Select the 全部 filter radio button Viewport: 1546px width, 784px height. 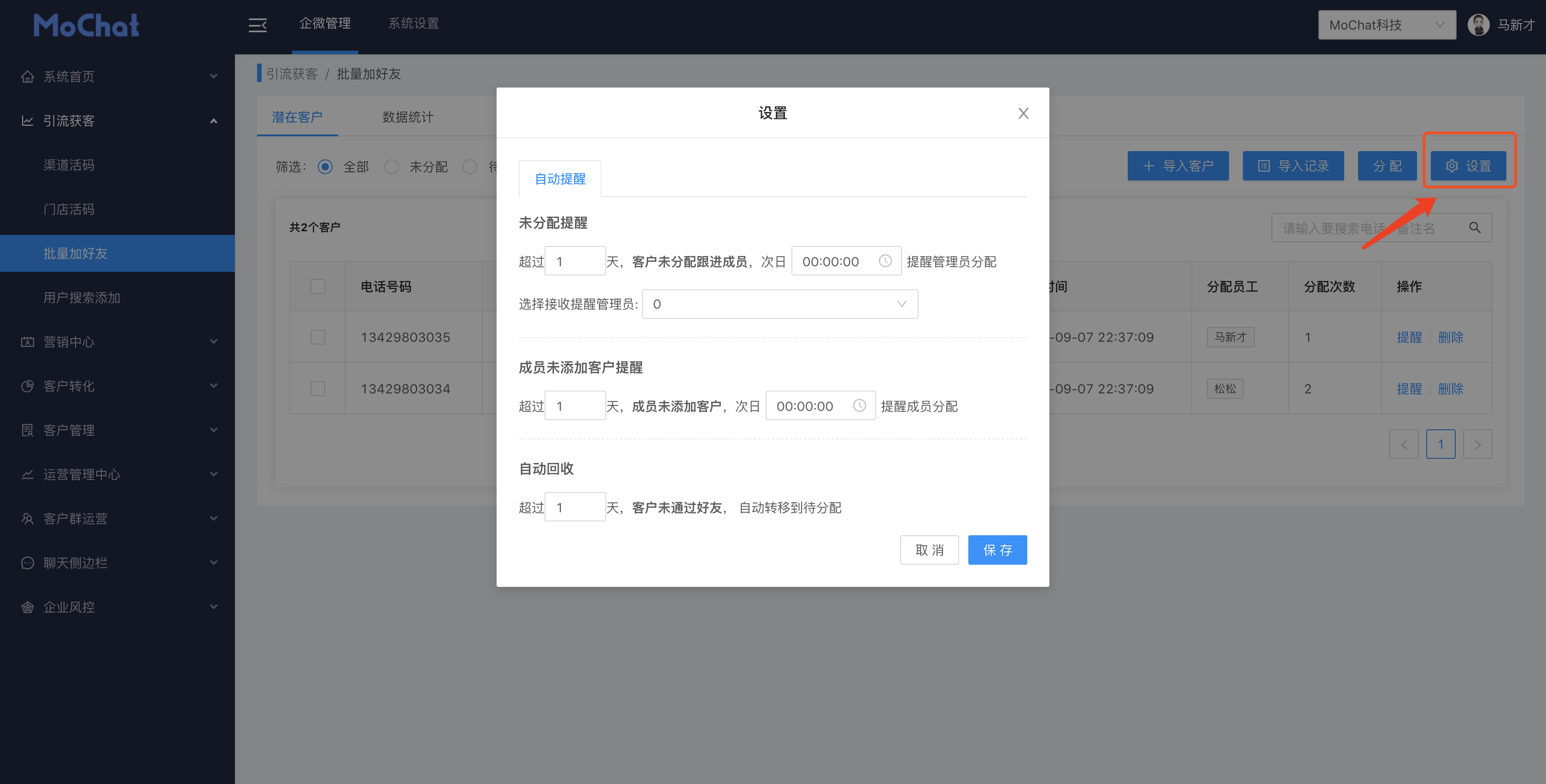click(x=325, y=166)
